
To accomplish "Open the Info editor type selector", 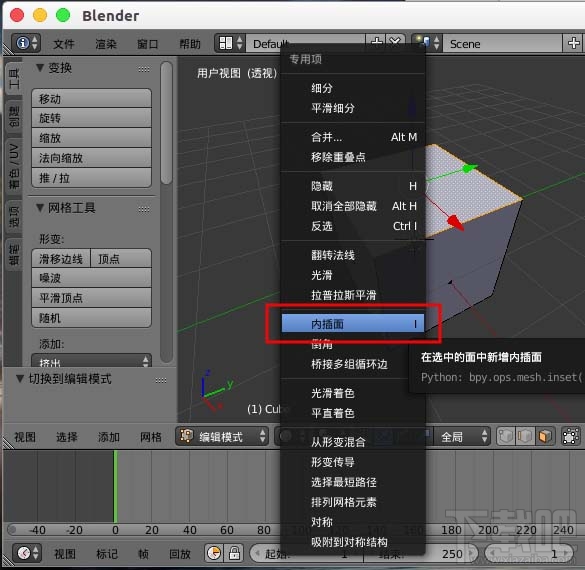I will [x=26, y=43].
